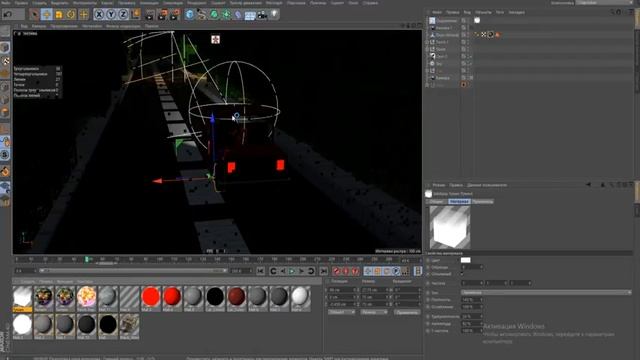This screenshot has height=360, width=640.
Task: Toggle the X axis lock
Action: coord(99,15)
